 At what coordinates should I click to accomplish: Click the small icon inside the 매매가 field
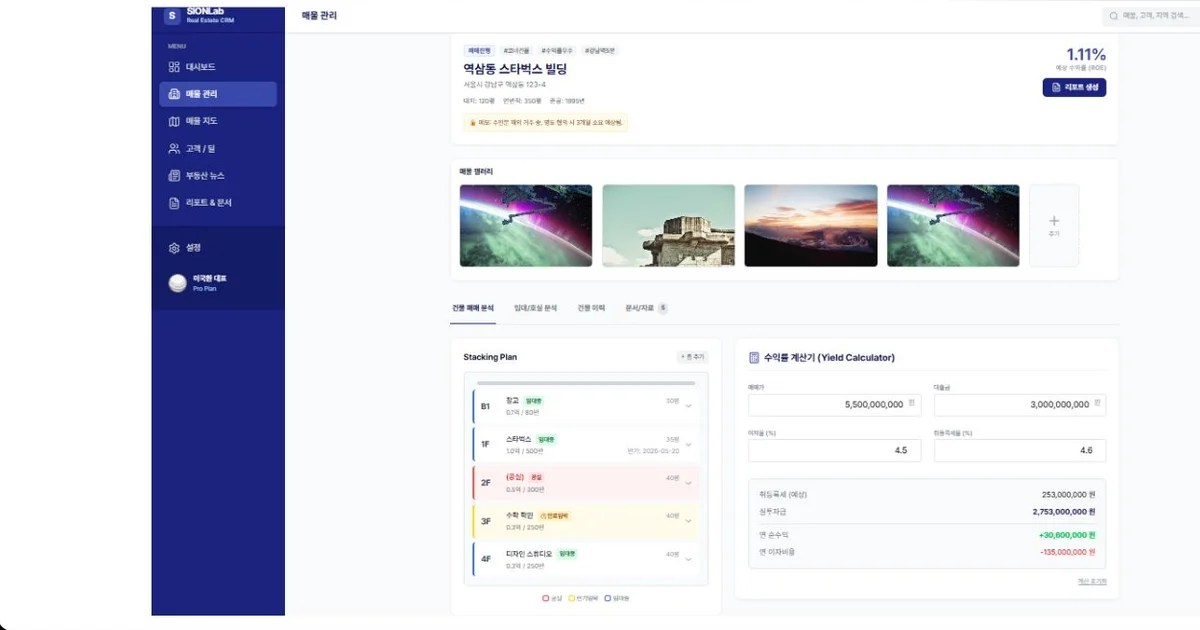point(911,404)
